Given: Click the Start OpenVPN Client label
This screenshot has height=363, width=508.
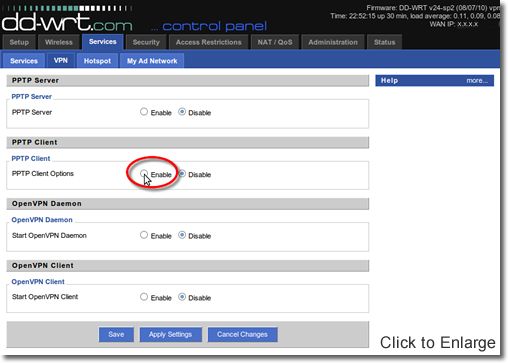Looking at the screenshot, I should (x=45, y=297).
